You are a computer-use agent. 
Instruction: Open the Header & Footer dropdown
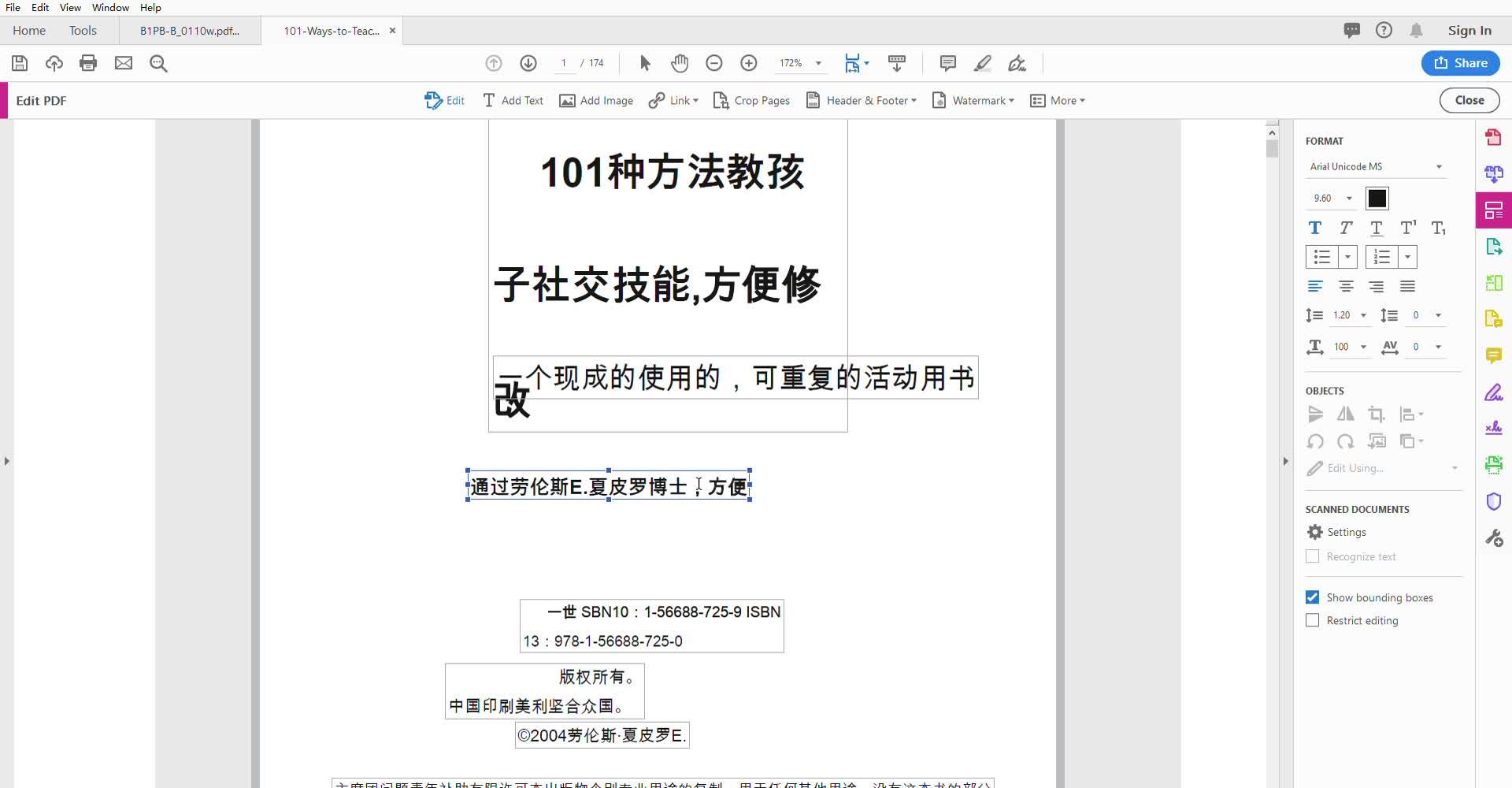click(862, 100)
